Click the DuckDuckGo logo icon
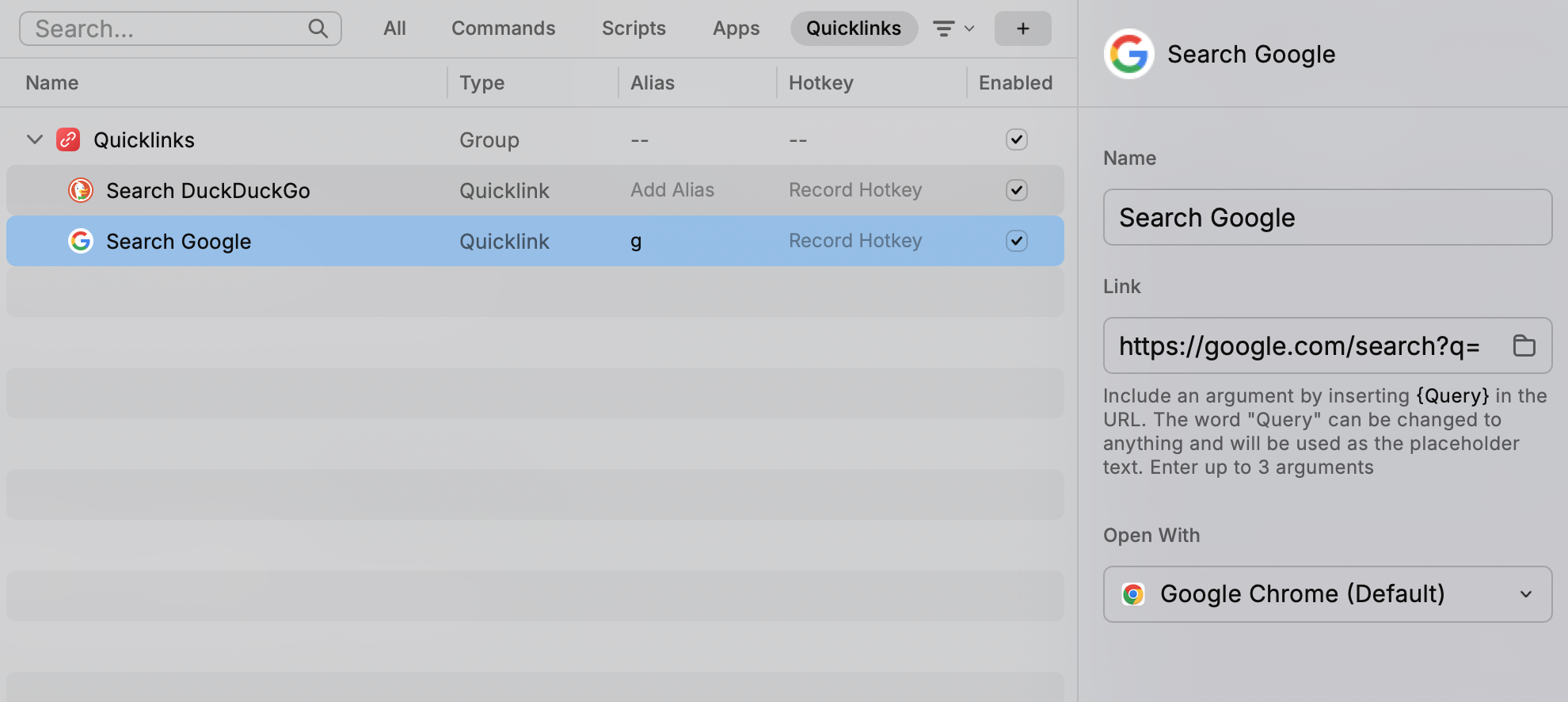Image resolution: width=1568 pixels, height=702 pixels. 81,190
